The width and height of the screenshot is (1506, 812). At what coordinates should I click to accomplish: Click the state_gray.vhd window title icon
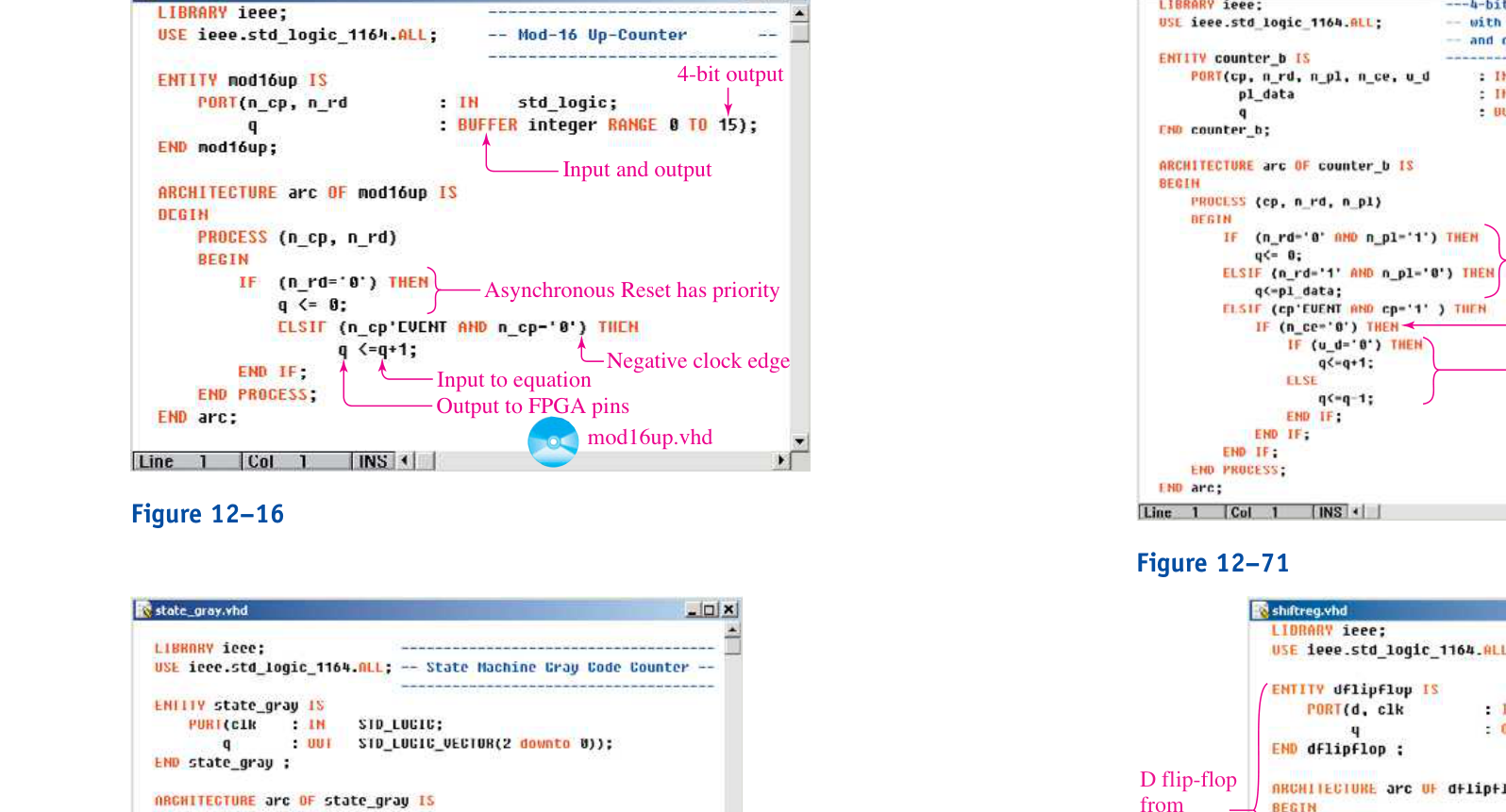(144, 610)
